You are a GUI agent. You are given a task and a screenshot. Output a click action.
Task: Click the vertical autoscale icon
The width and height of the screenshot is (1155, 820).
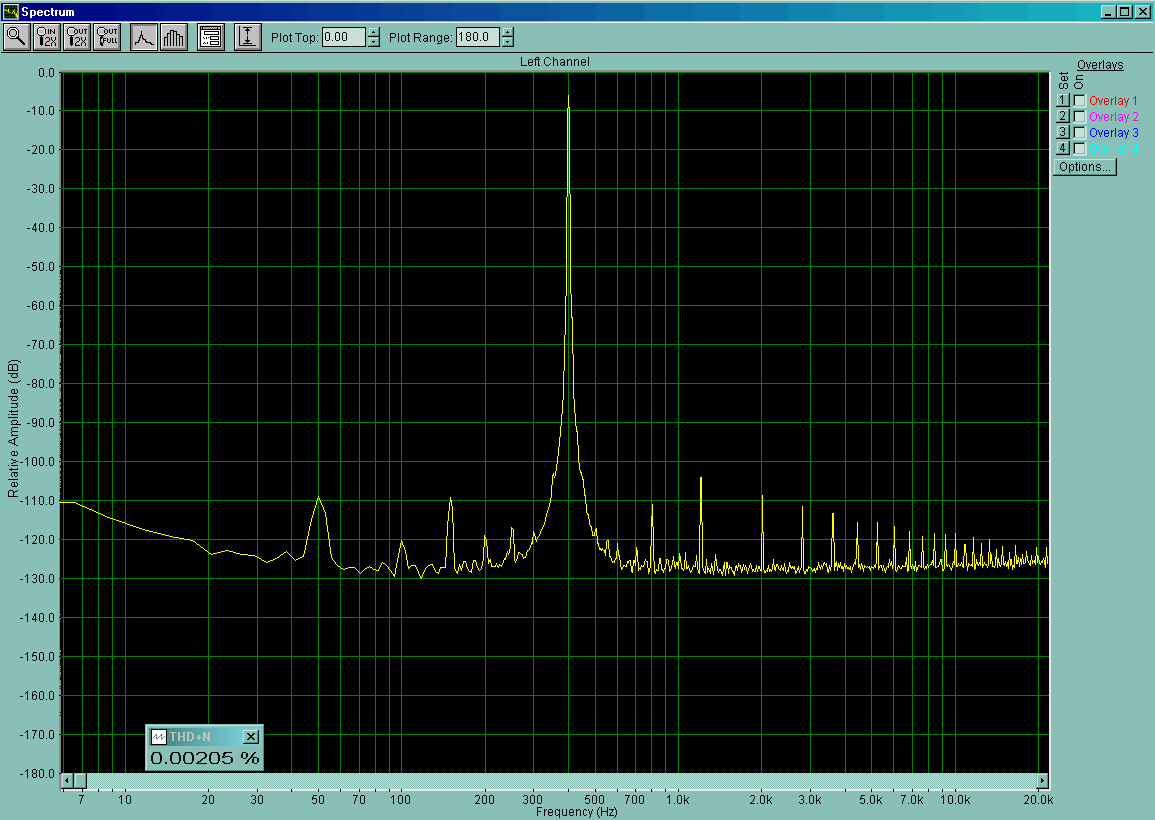coord(248,37)
